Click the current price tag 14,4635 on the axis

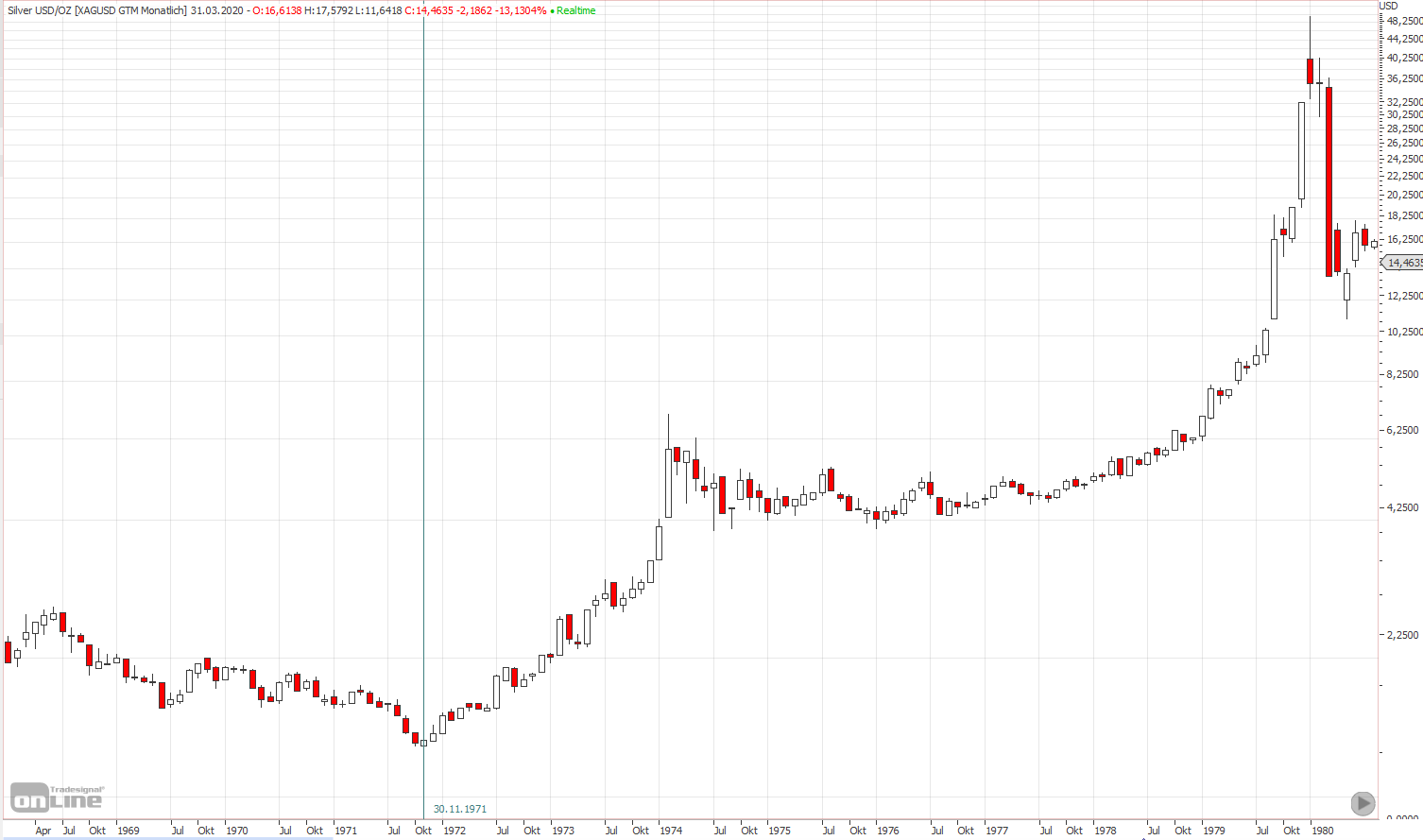click(1404, 263)
